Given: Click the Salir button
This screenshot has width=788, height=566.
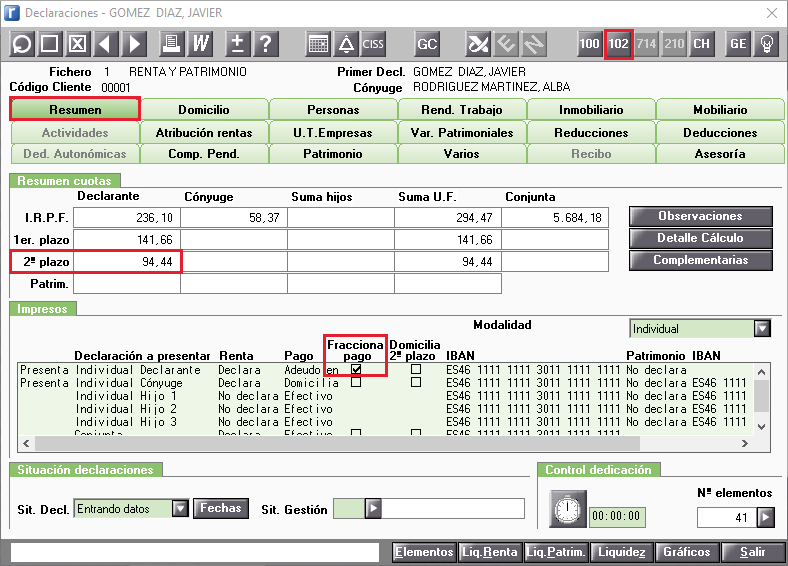Looking at the screenshot, I should 753,552.
